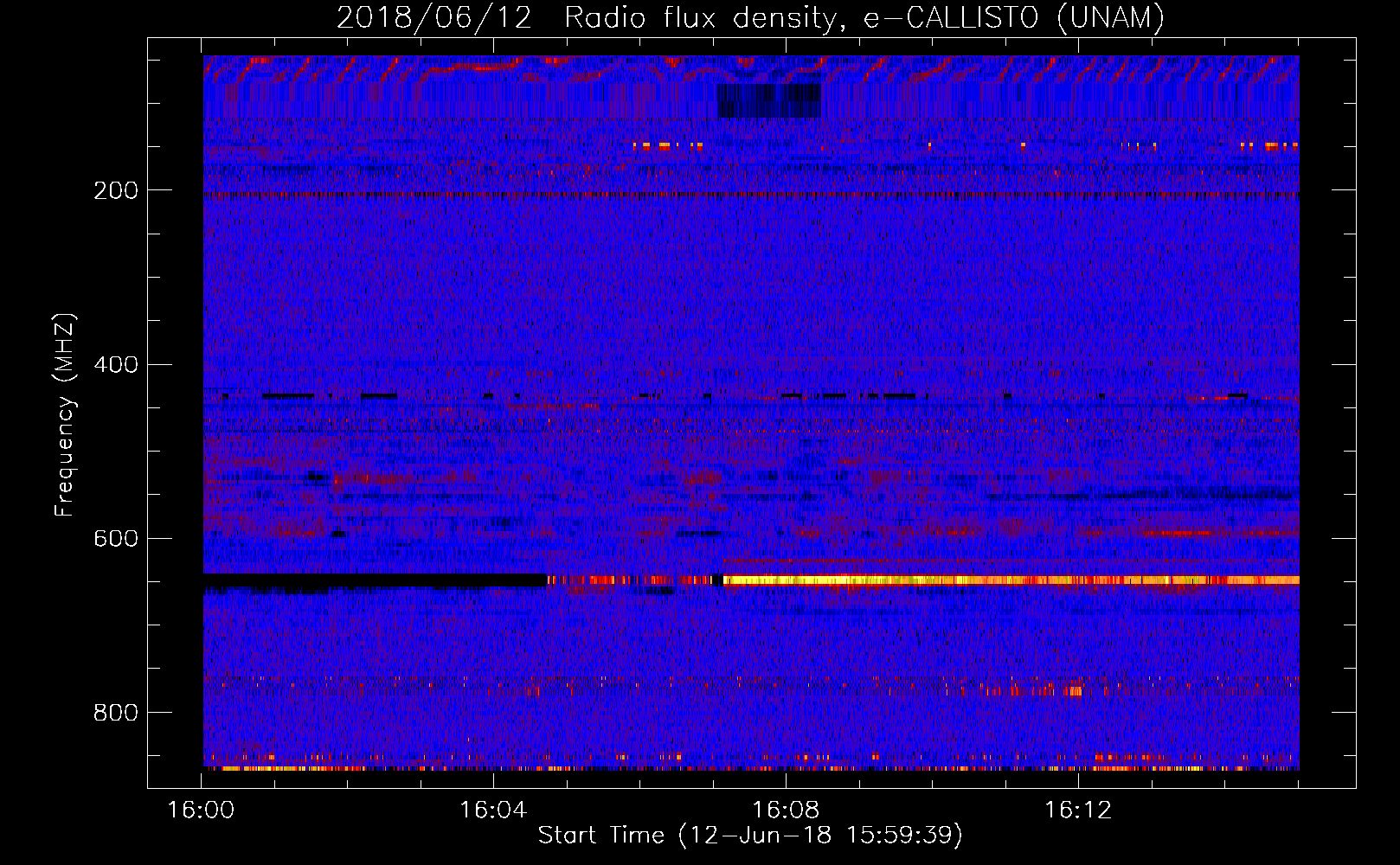Click the "Frequency (MHZ)" axis label
Screen dimensions: 1400x865
point(65,414)
